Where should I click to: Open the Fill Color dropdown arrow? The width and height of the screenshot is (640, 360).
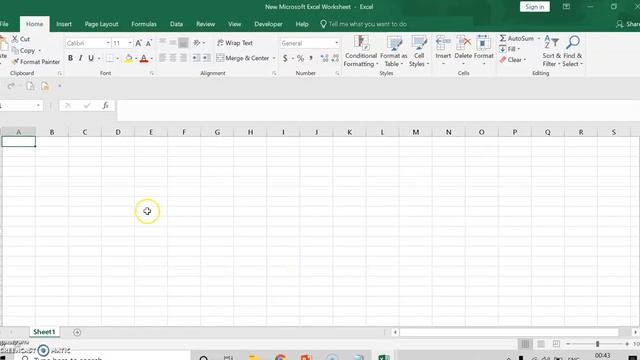click(136, 58)
